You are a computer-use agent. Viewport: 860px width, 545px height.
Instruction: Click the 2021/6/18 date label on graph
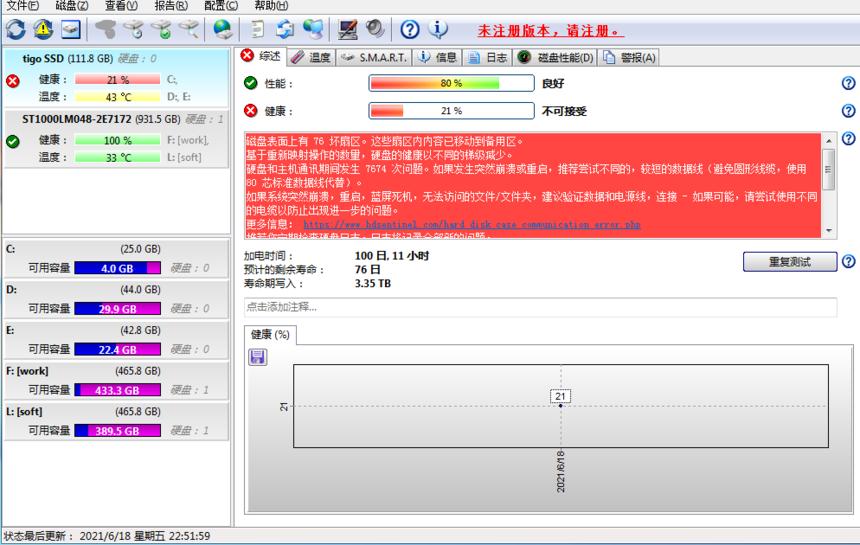561,471
